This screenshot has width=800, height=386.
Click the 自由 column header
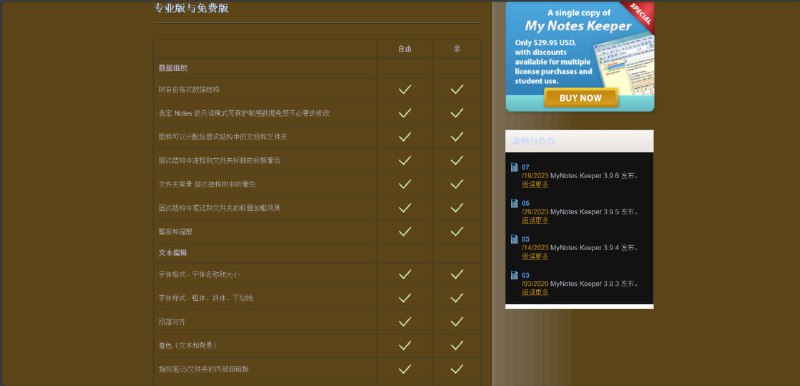405,49
